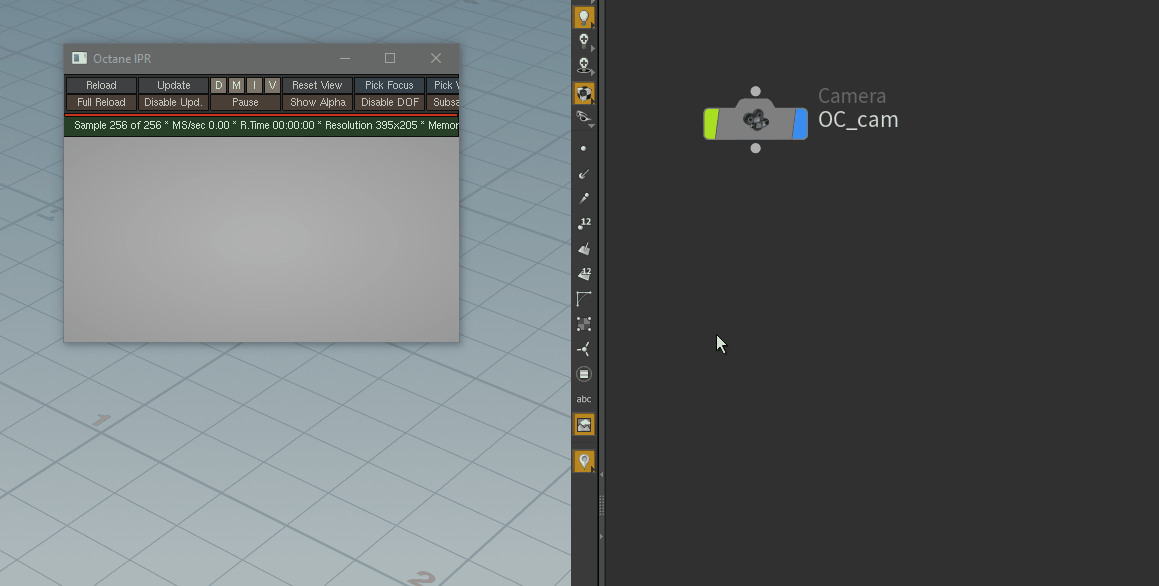Toggle the visualizers pin icon
The height and width of the screenshot is (586, 1159).
coord(584,462)
